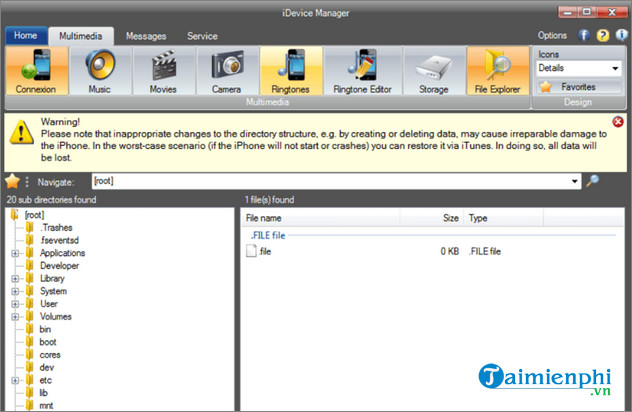
Task: Switch to the Messages tab
Action: click(146, 36)
